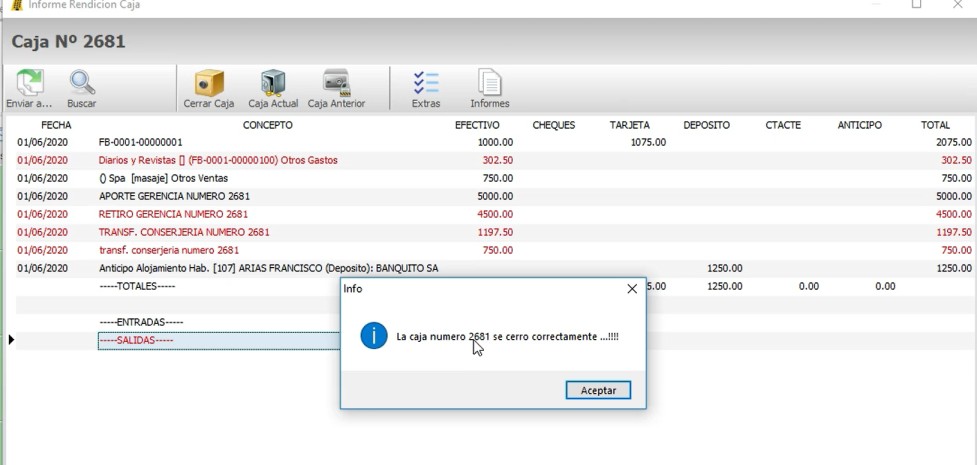Sort by the CONCEPTO column header

267,125
